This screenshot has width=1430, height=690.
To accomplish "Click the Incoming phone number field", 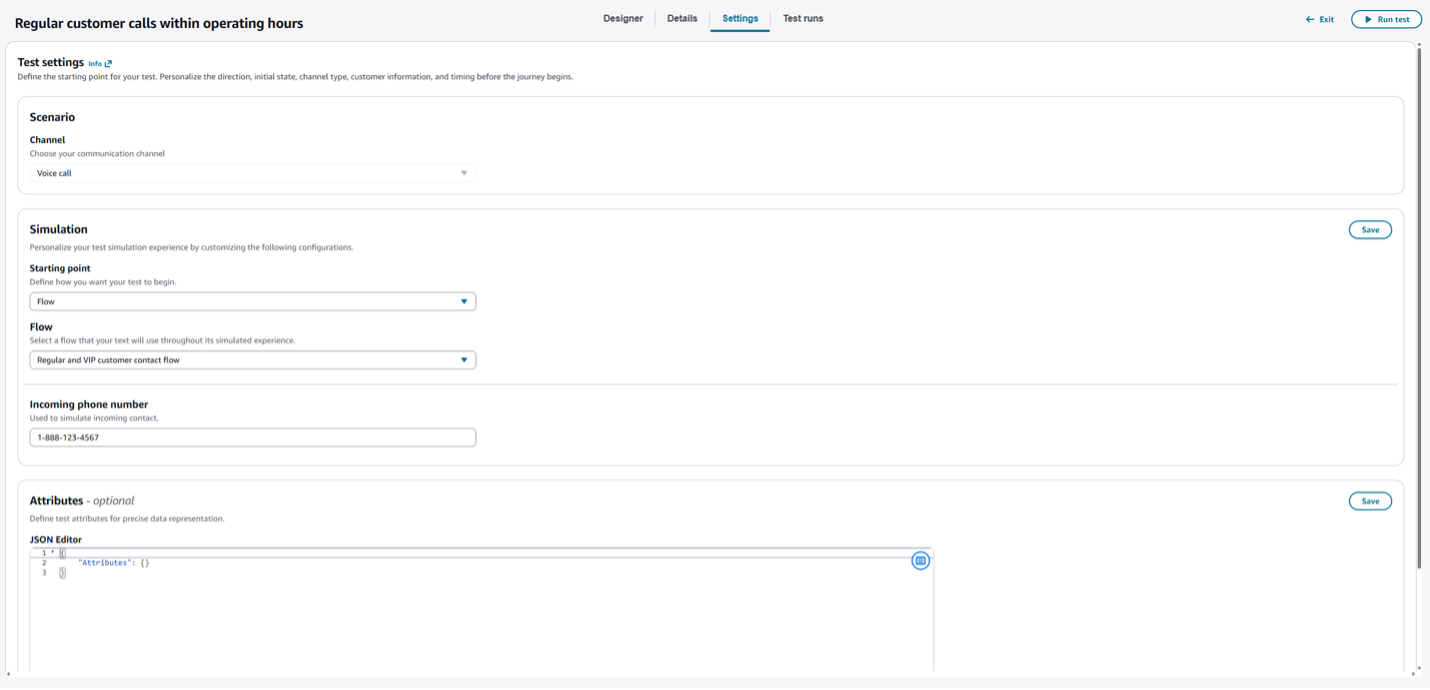I will click(x=252, y=437).
